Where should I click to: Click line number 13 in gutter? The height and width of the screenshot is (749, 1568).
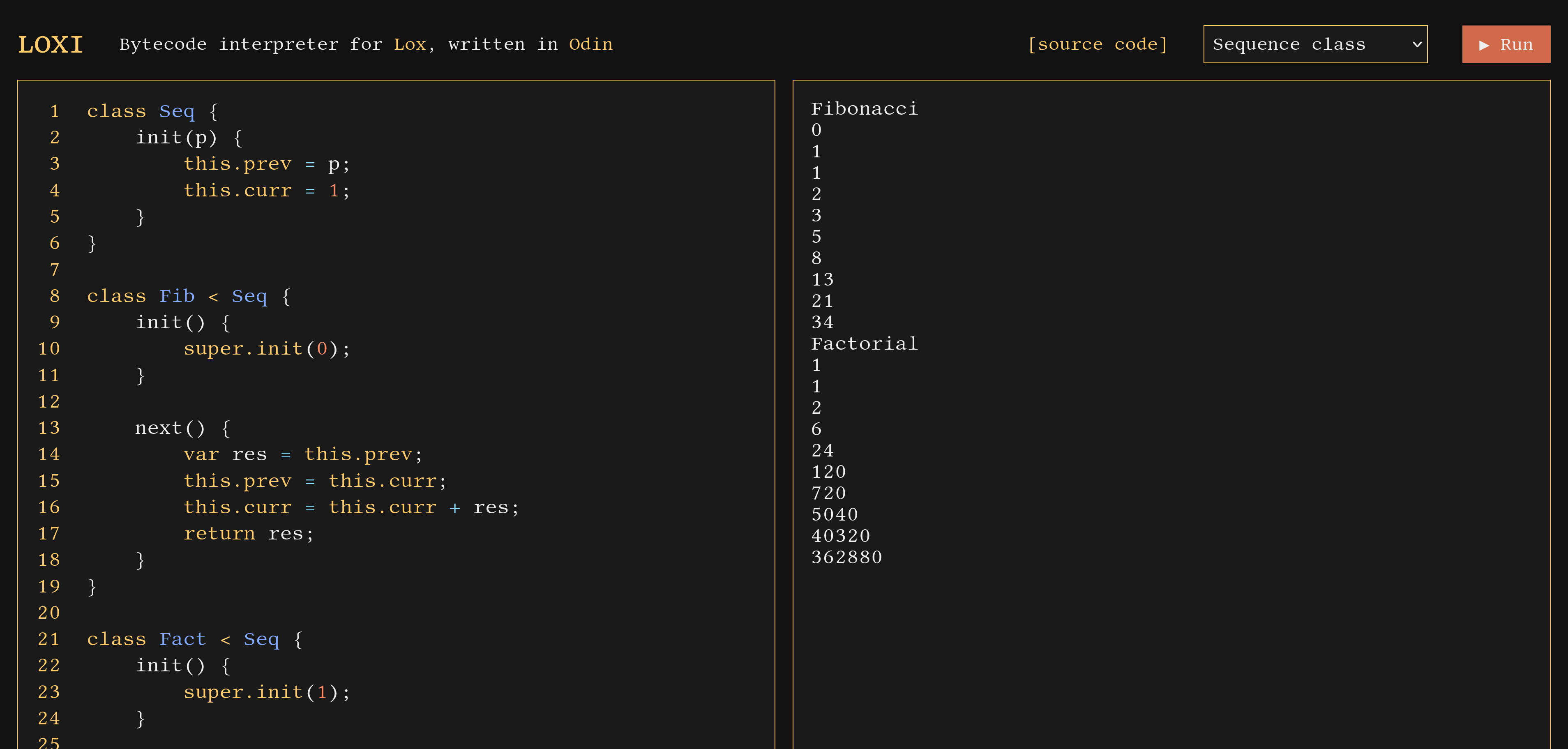point(49,428)
